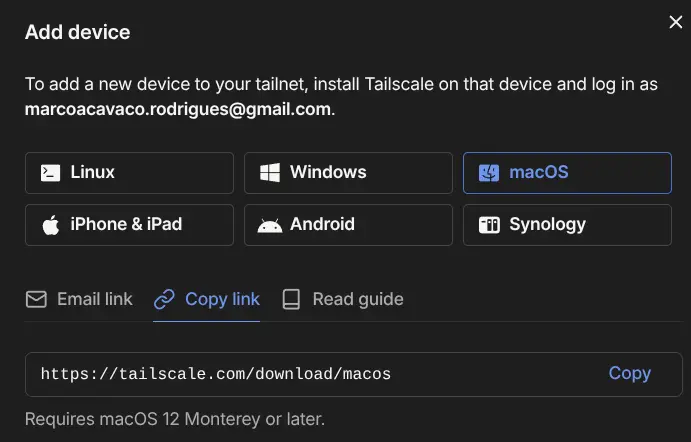
Task: Click the chain Copy link icon
Action: pyautogui.click(x=164, y=299)
